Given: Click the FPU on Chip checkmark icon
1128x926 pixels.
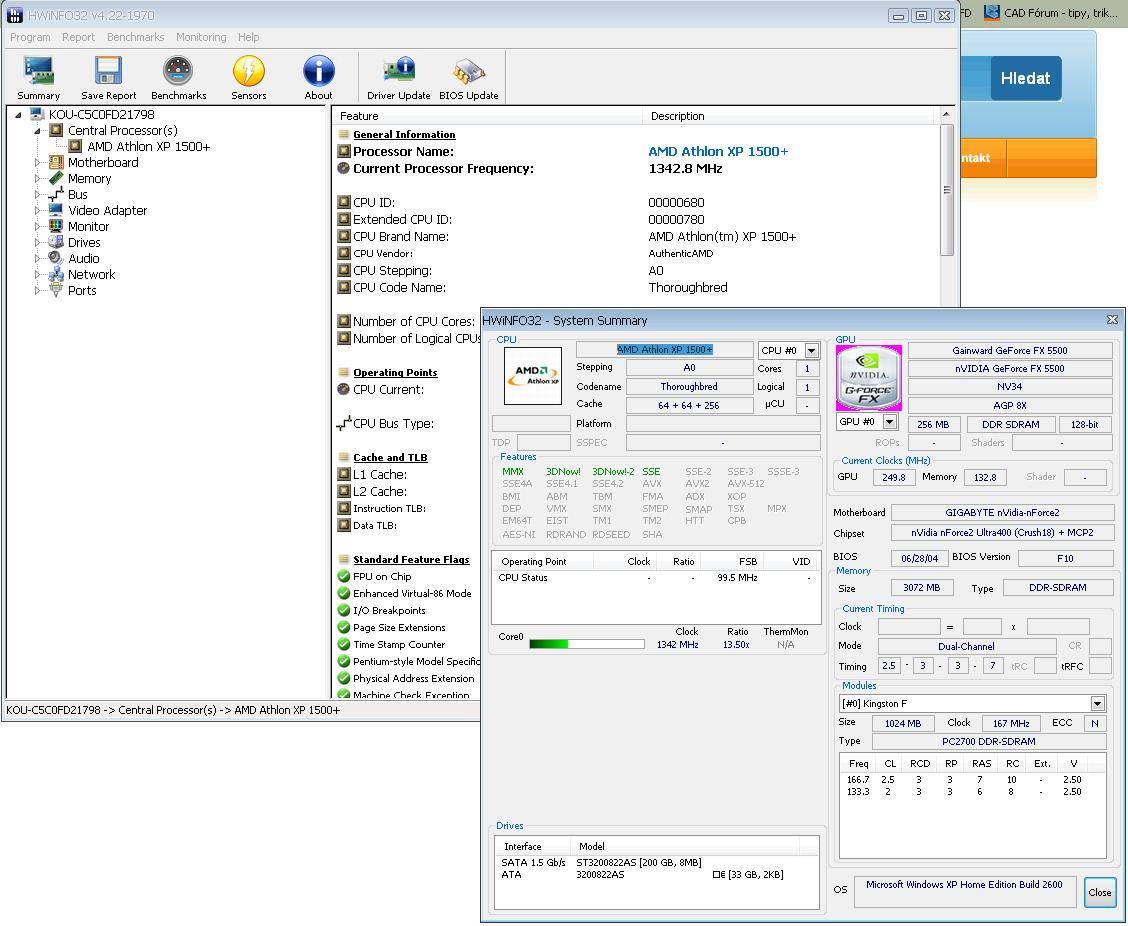Looking at the screenshot, I should 344,576.
